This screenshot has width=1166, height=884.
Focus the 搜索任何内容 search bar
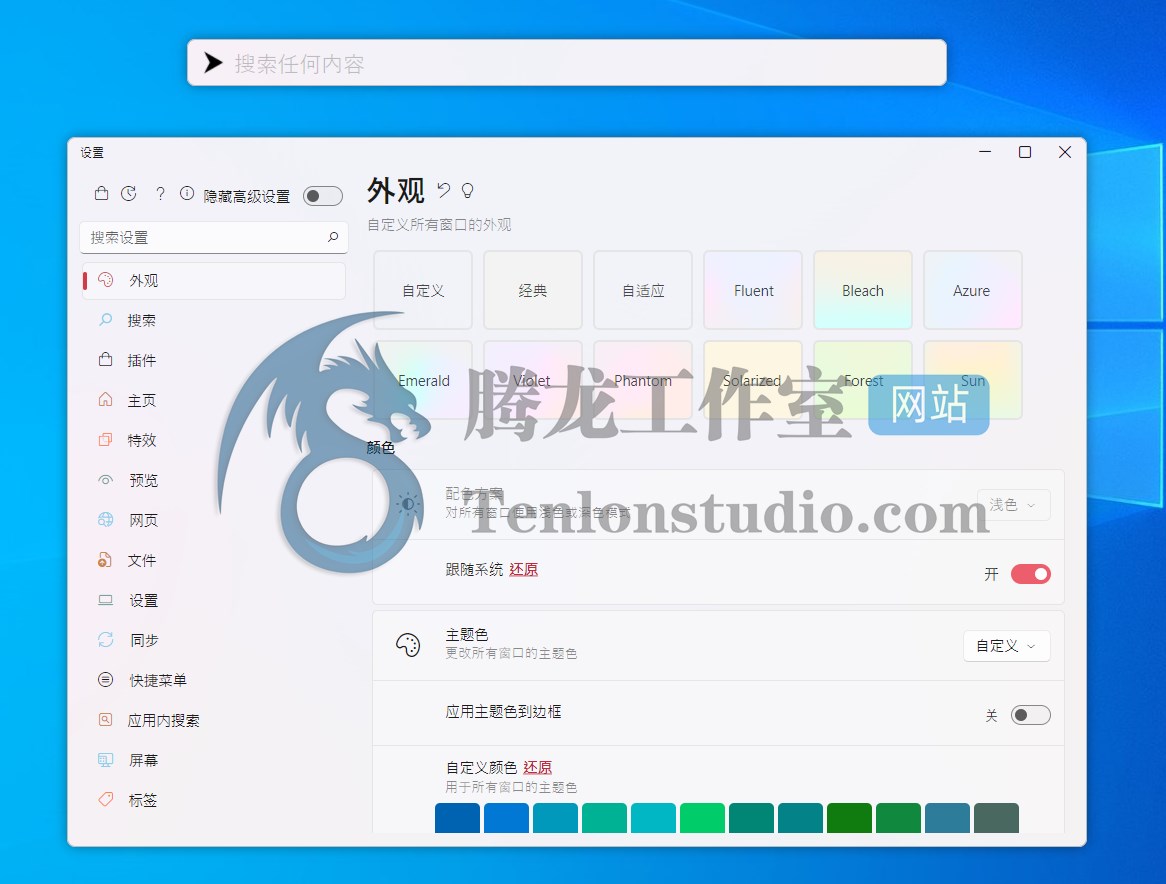tap(567, 62)
